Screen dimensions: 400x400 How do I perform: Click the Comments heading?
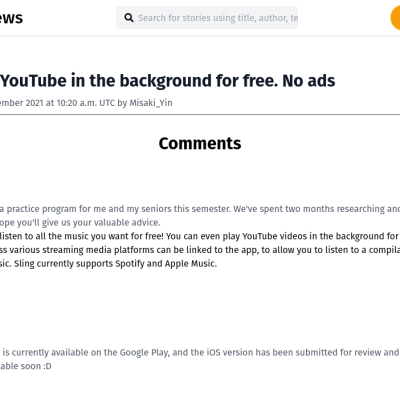(200, 143)
